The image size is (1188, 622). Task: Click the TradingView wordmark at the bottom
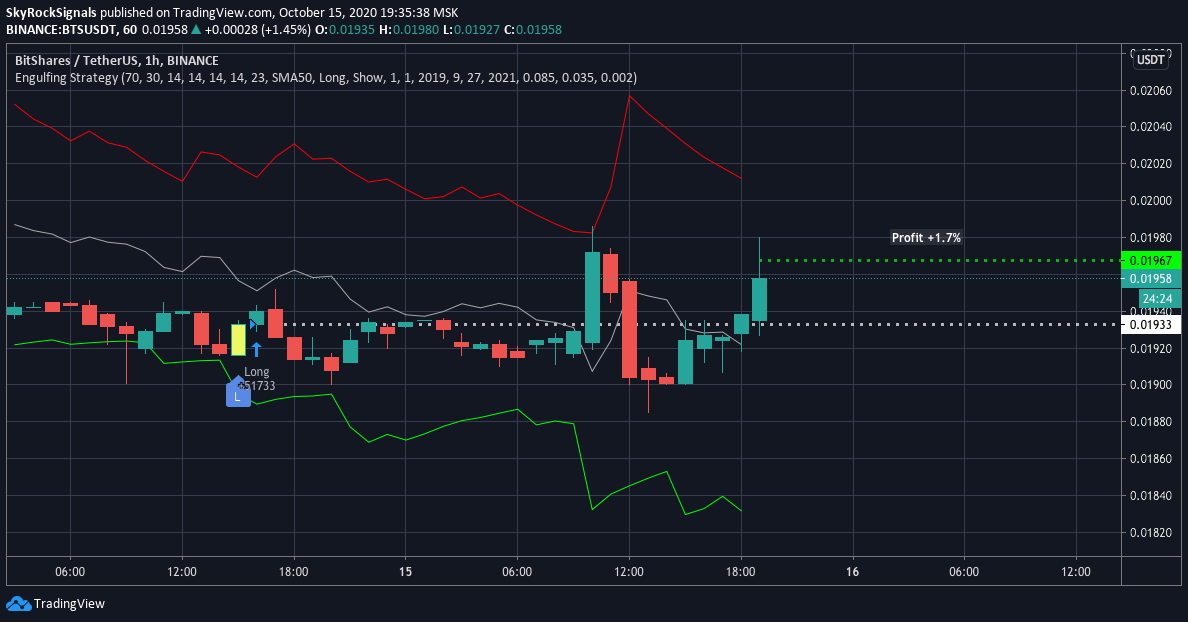click(69, 604)
